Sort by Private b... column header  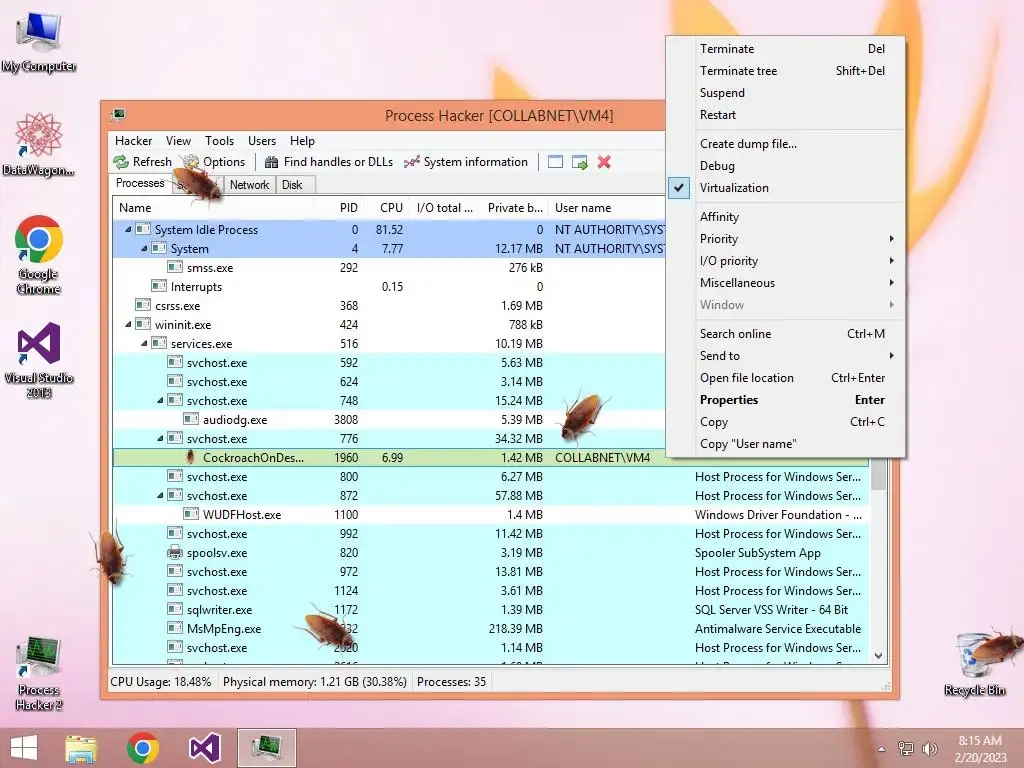tap(512, 208)
